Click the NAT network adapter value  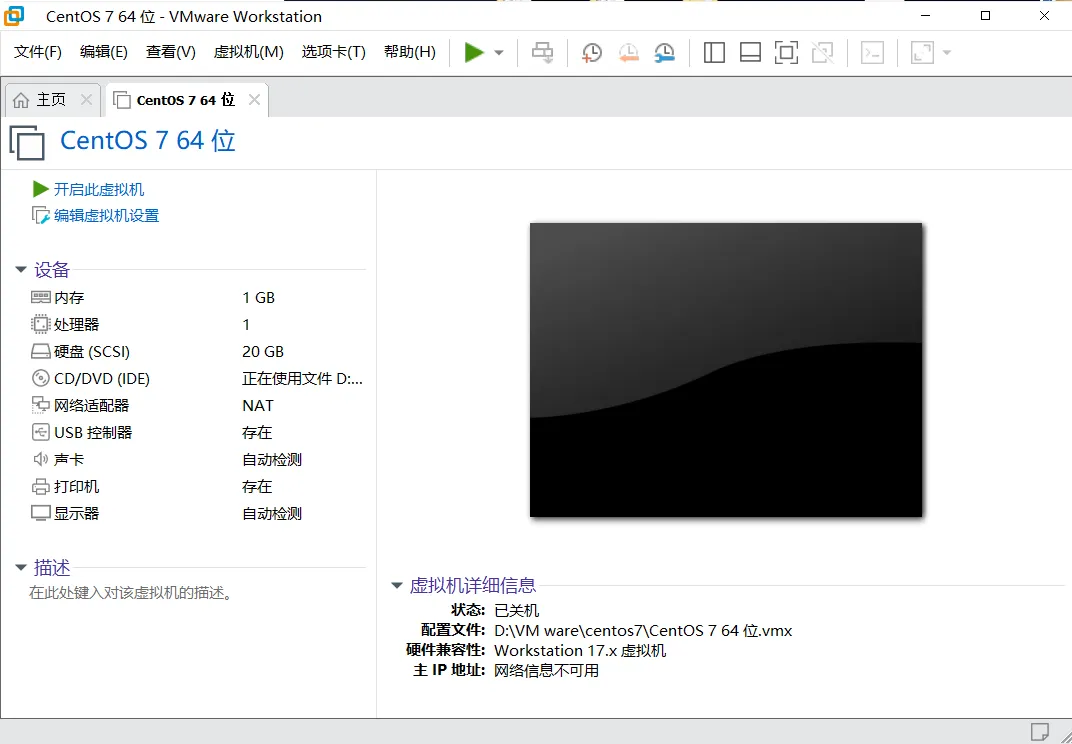[258, 406]
